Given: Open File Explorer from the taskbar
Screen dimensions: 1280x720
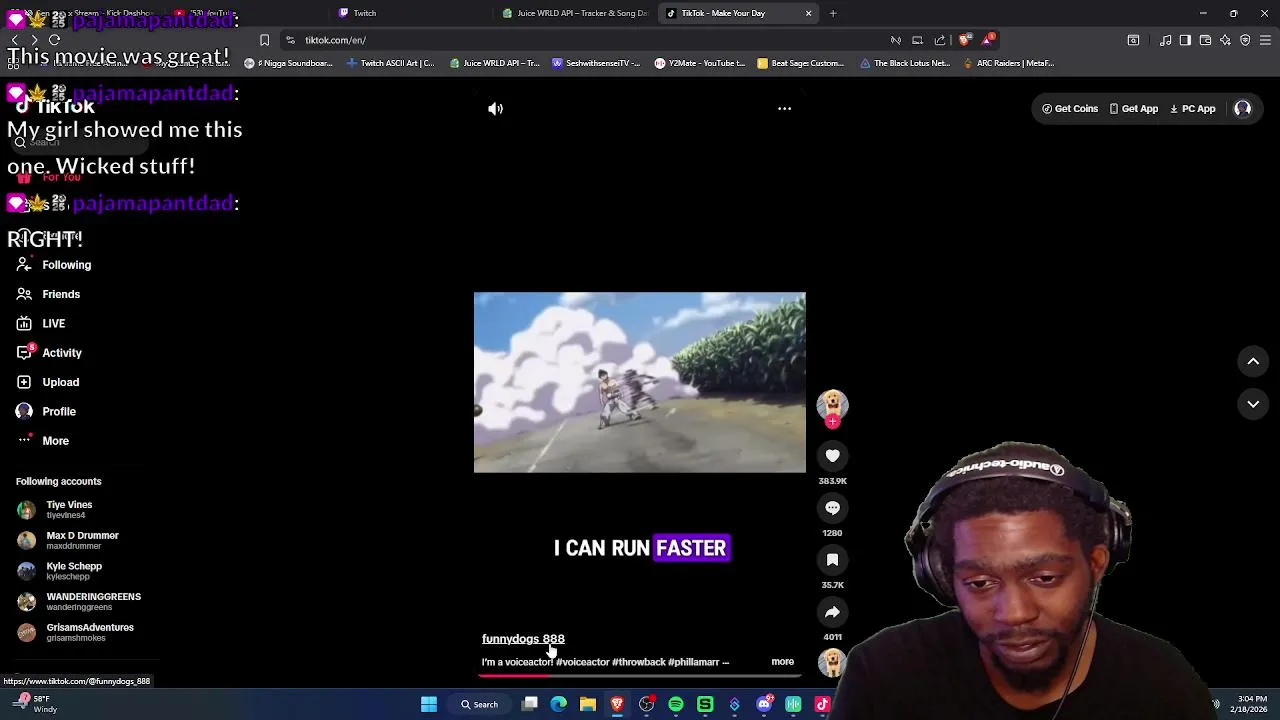Looking at the screenshot, I should click(x=588, y=705).
